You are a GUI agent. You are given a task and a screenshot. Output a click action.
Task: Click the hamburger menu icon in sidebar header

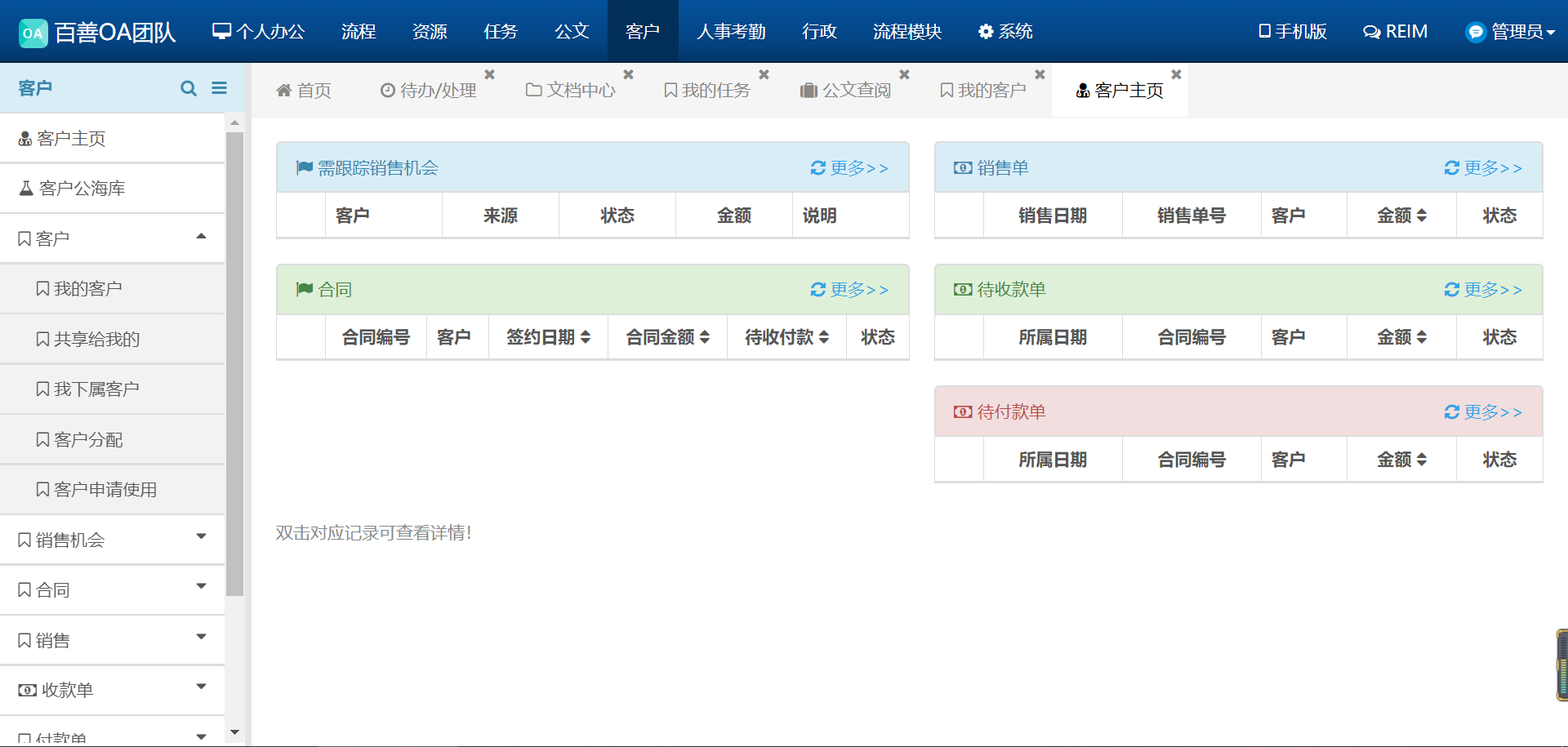[219, 88]
